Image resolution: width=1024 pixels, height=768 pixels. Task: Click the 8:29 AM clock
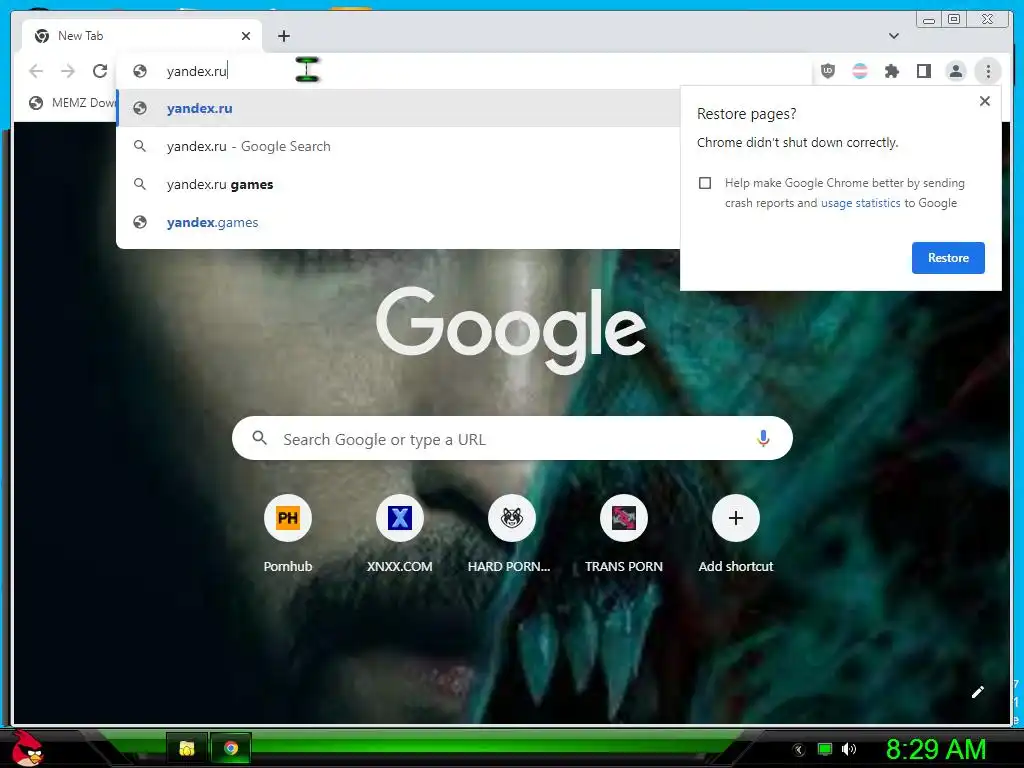pyautogui.click(x=935, y=749)
